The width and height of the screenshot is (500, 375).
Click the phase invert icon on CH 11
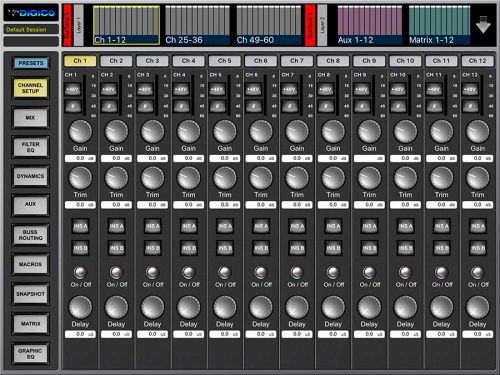click(x=434, y=107)
